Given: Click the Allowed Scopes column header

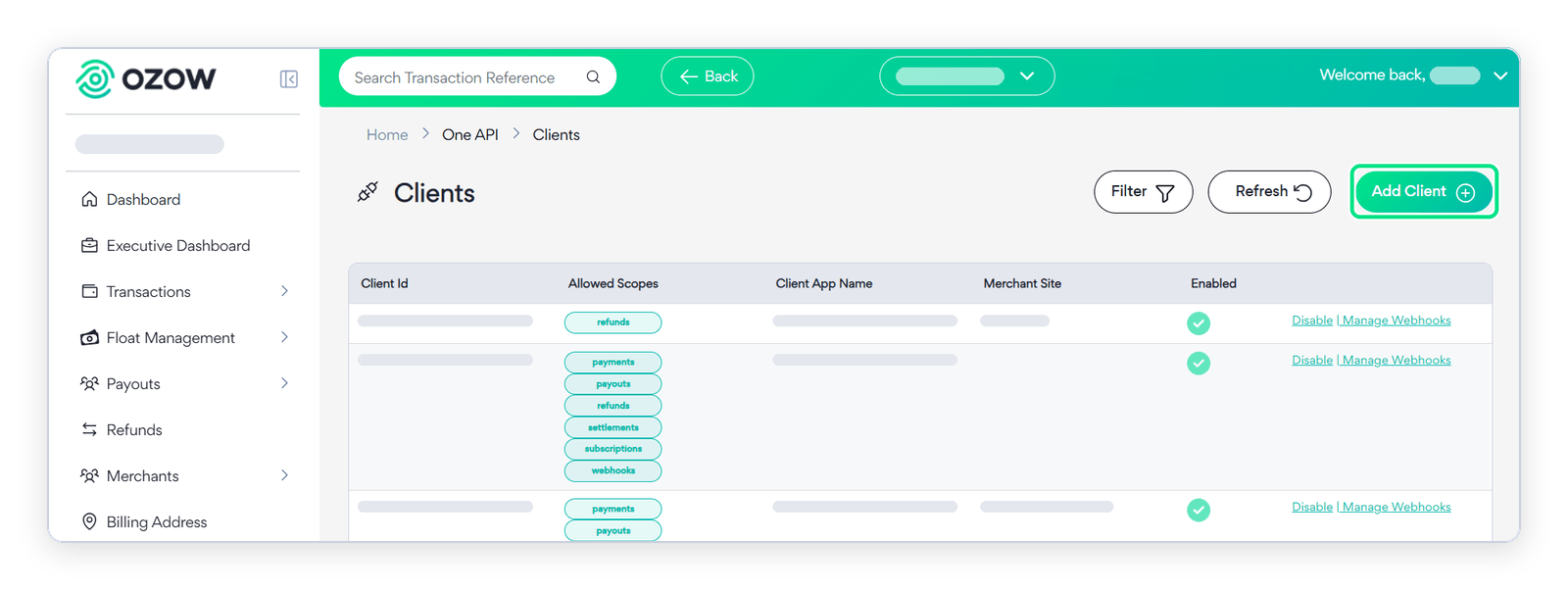Looking at the screenshot, I should click(613, 283).
